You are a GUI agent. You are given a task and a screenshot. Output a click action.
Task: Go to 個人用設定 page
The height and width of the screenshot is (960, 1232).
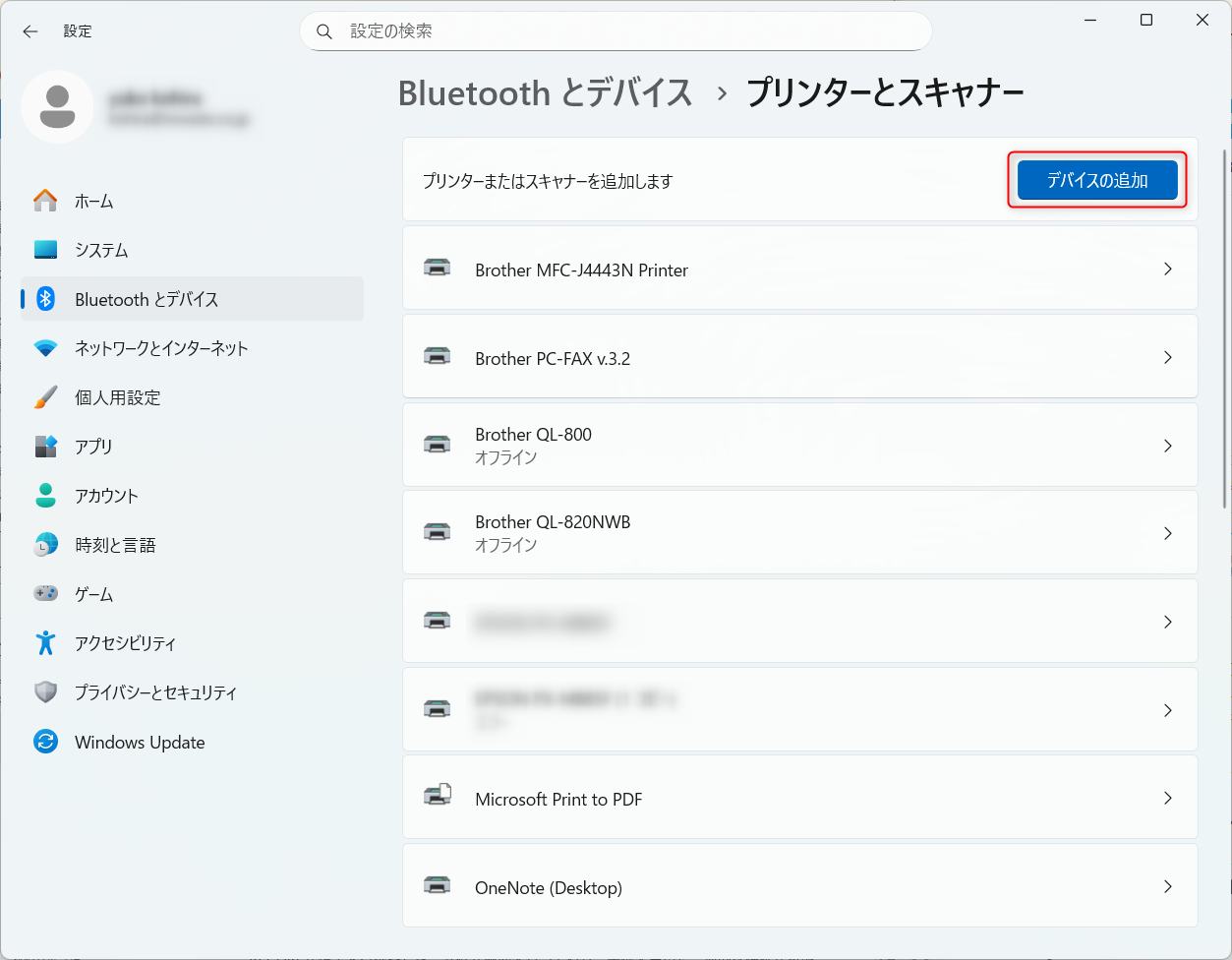coord(192,397)
